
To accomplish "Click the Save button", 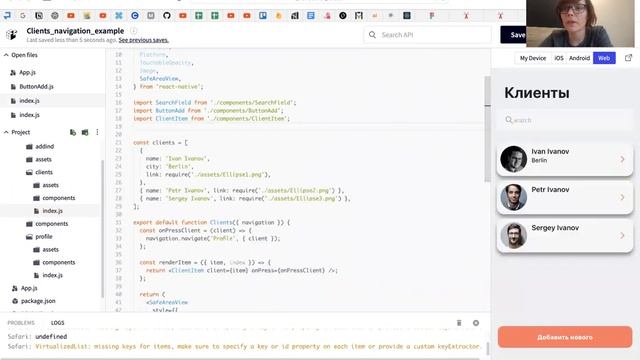I will click(x=513, y=35).
